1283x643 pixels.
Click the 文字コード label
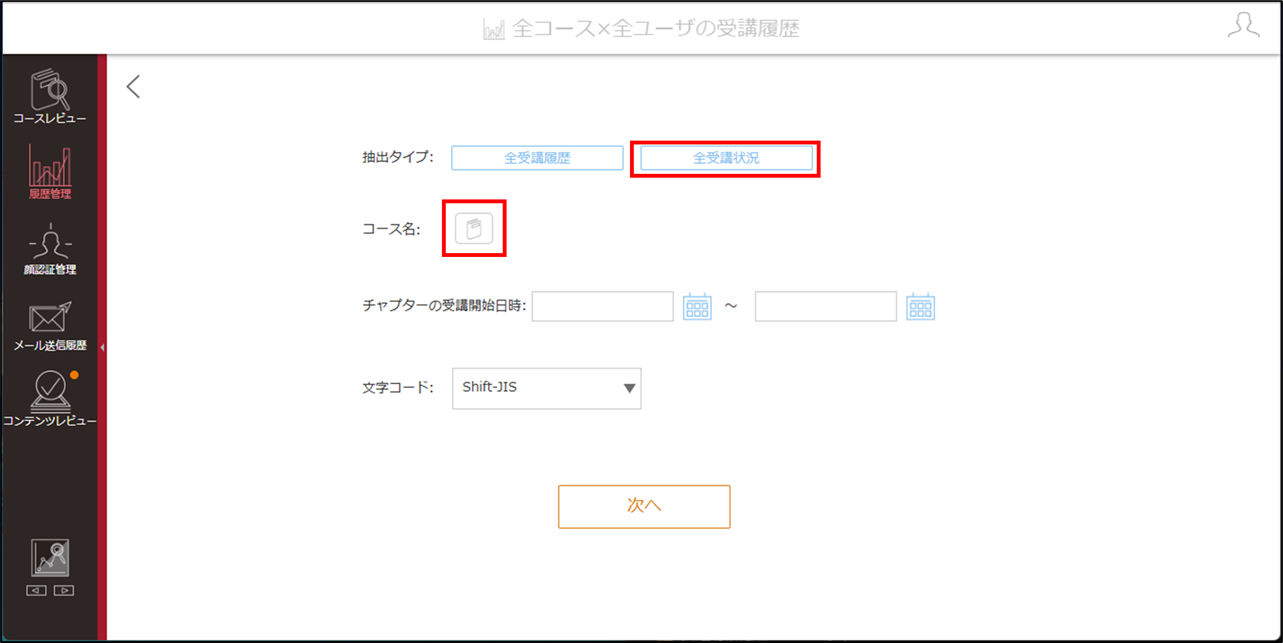pos(398,387)
